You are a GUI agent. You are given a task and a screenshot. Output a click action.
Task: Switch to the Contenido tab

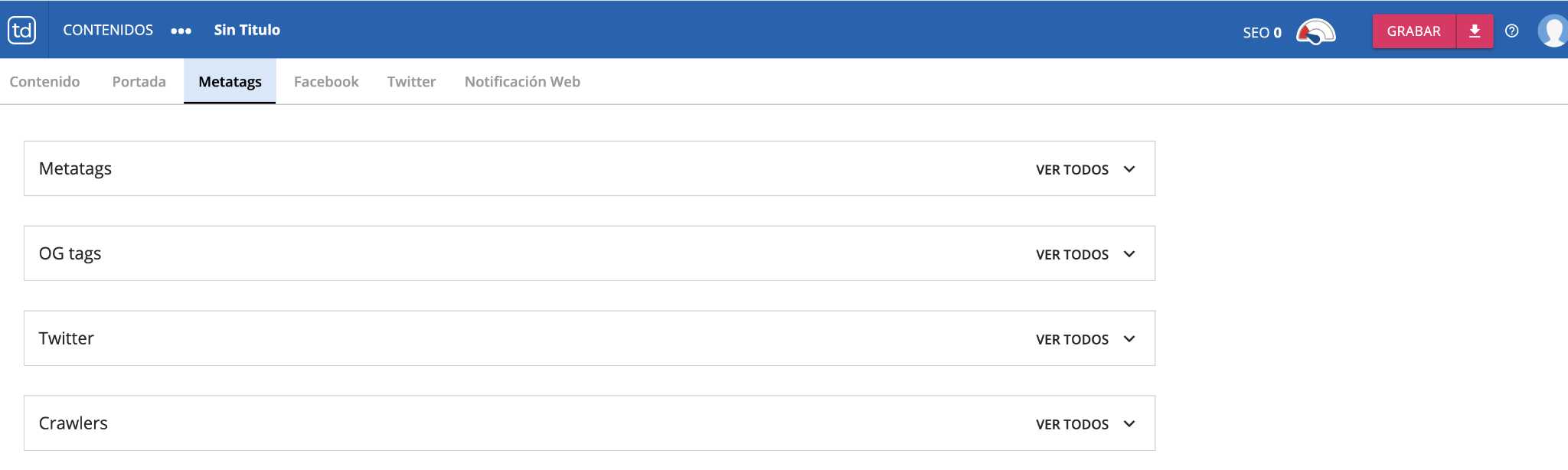[x=44, y=82]
